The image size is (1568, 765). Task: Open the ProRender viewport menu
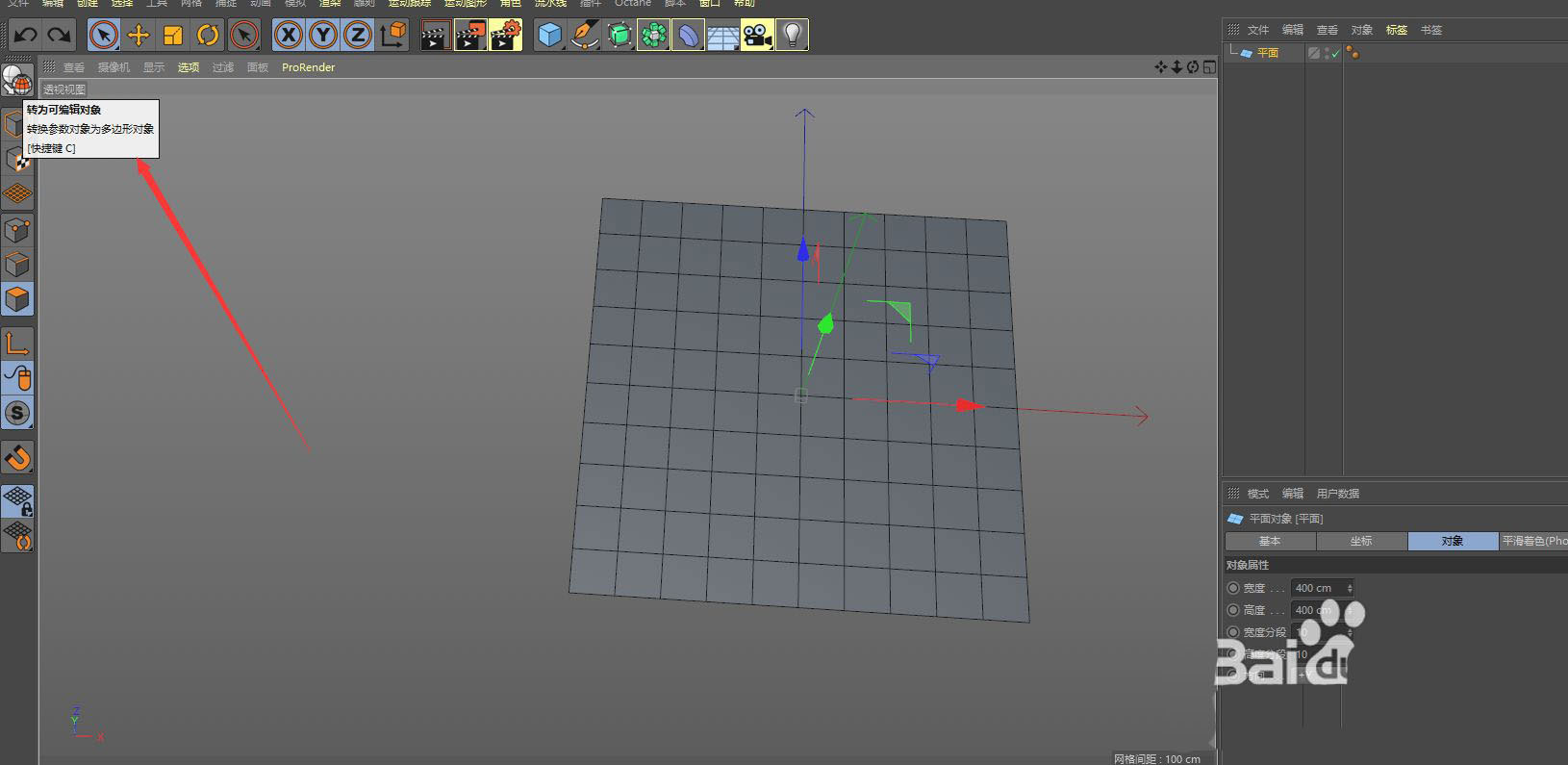308,67
